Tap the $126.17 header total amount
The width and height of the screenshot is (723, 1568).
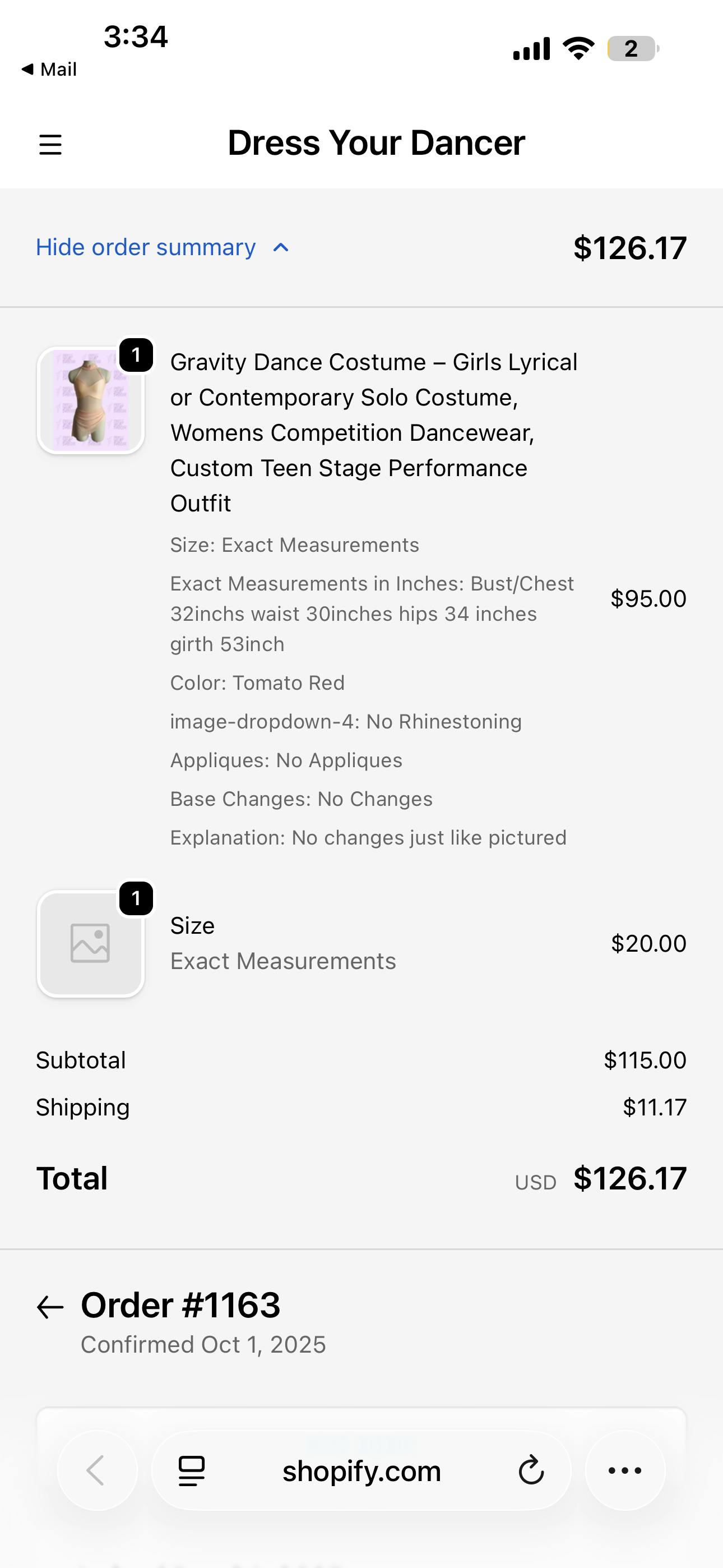point(630,248)
